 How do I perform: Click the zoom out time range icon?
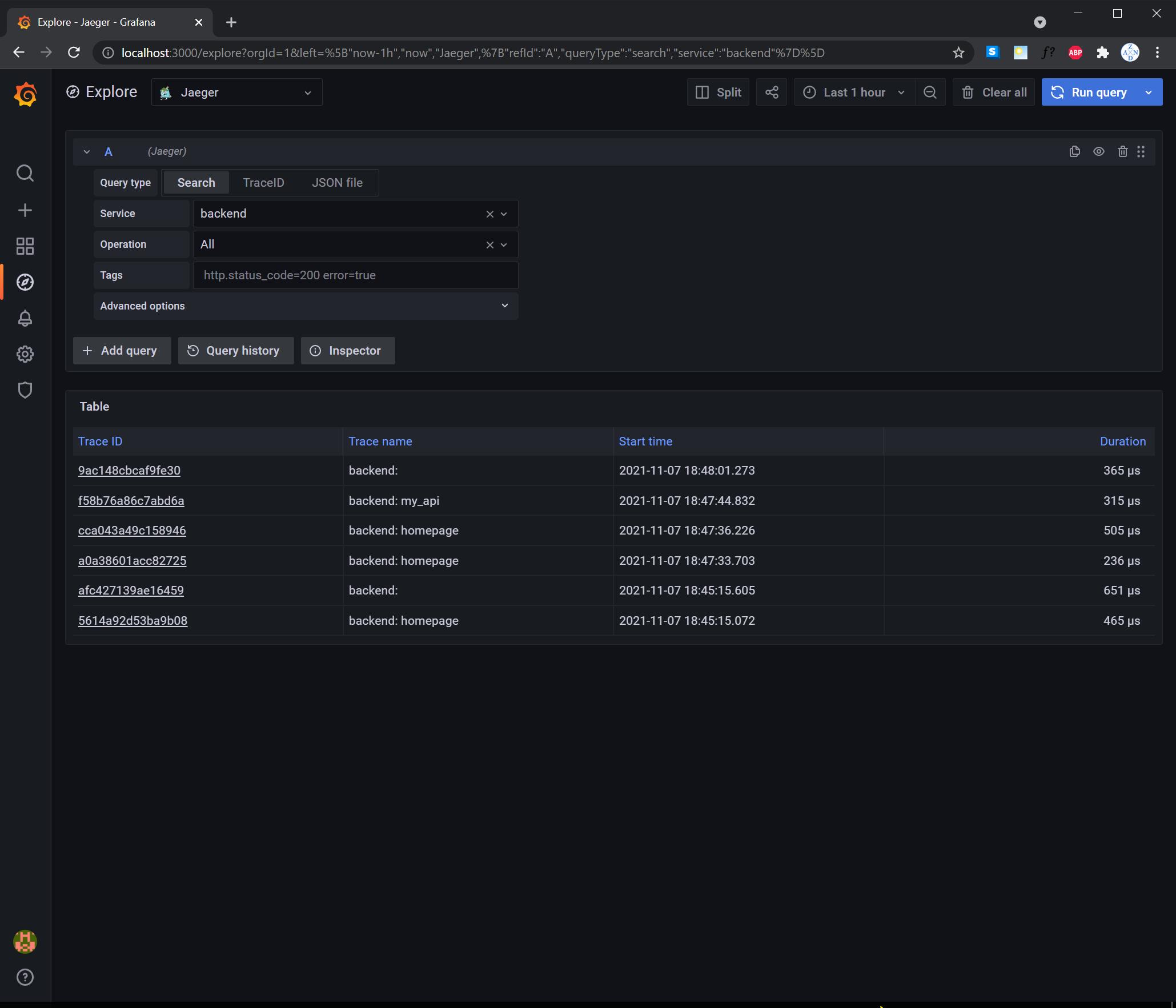(x=930, y=93)
